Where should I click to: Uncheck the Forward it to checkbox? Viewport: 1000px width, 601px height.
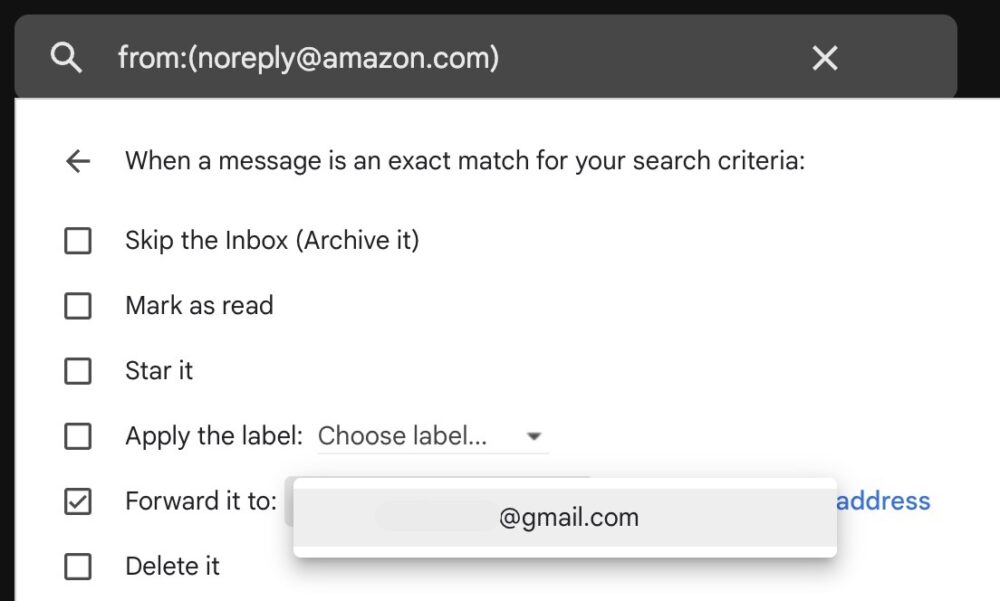(x=78, y=501)
